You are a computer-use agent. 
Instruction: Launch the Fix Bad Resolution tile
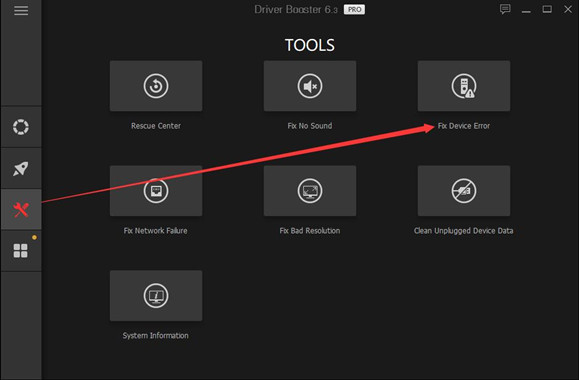tap(310, 191)
